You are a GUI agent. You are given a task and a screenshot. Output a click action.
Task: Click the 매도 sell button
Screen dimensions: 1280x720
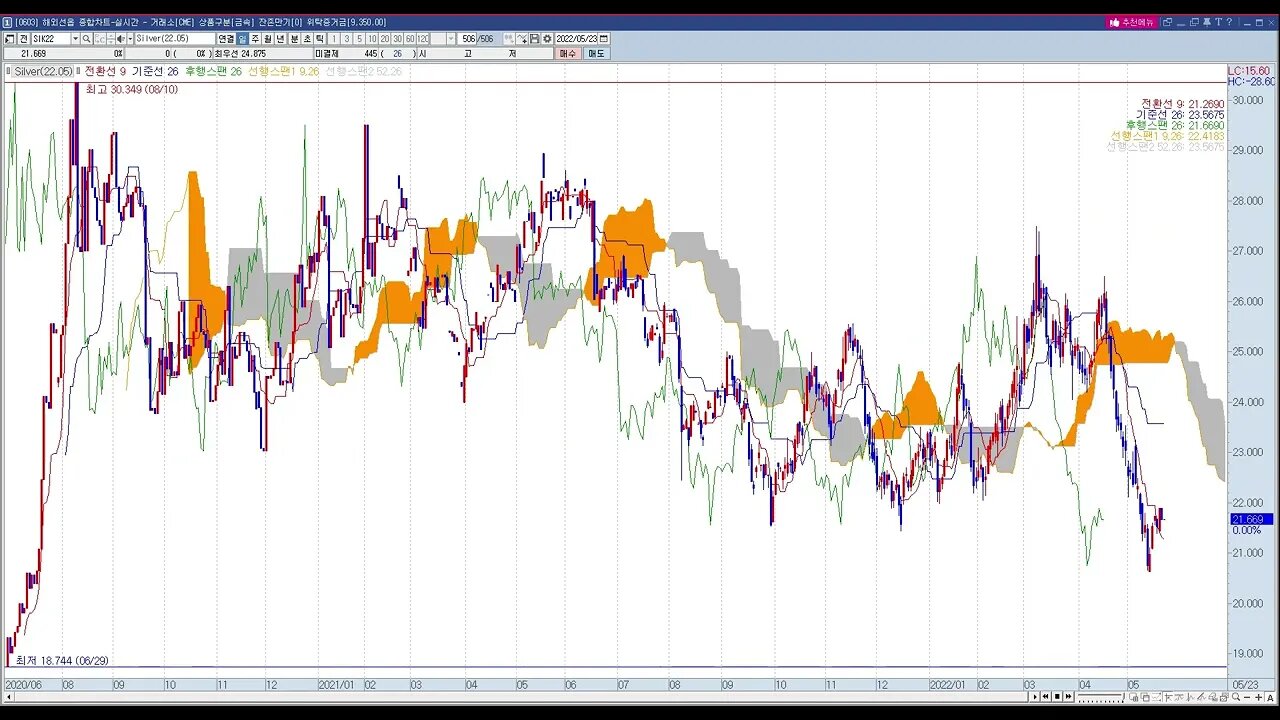tap(596, 53)
